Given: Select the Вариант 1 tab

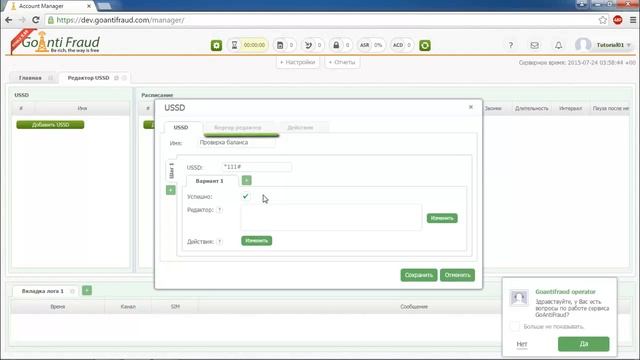Looking at the screenshot, I should (x=209, y=181).
